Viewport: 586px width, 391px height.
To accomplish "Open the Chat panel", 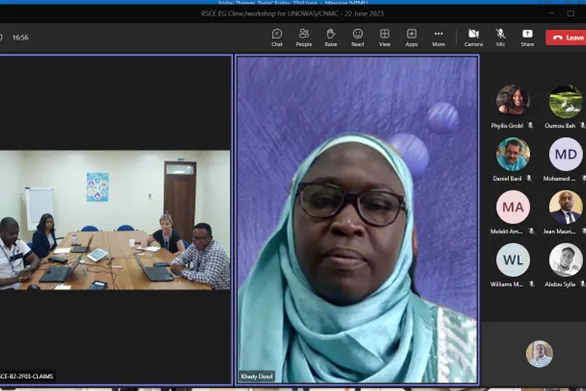I will pyautogui.click(x=277, y=38).
